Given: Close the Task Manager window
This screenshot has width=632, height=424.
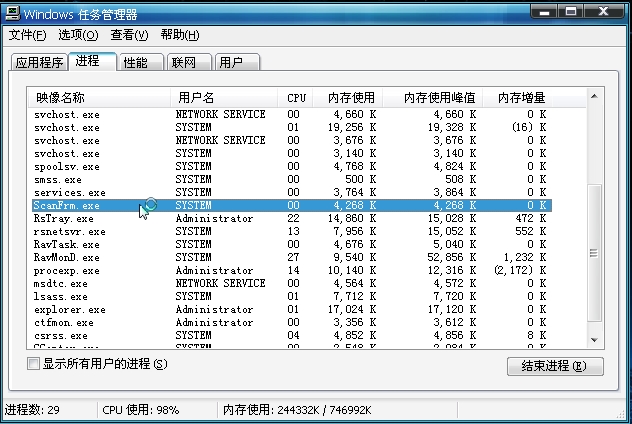Looking at the screenshot, I should (x=603, y=12).
